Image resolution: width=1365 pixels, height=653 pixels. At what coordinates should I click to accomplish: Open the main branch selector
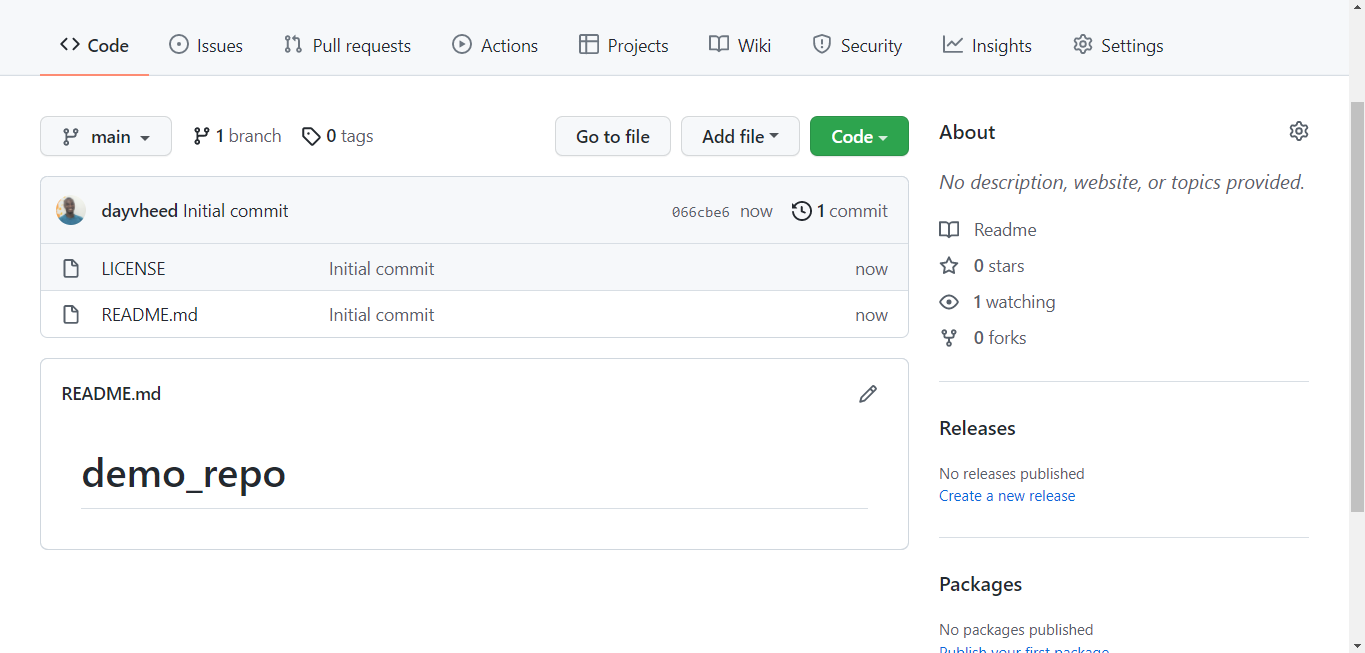[105, 135]
